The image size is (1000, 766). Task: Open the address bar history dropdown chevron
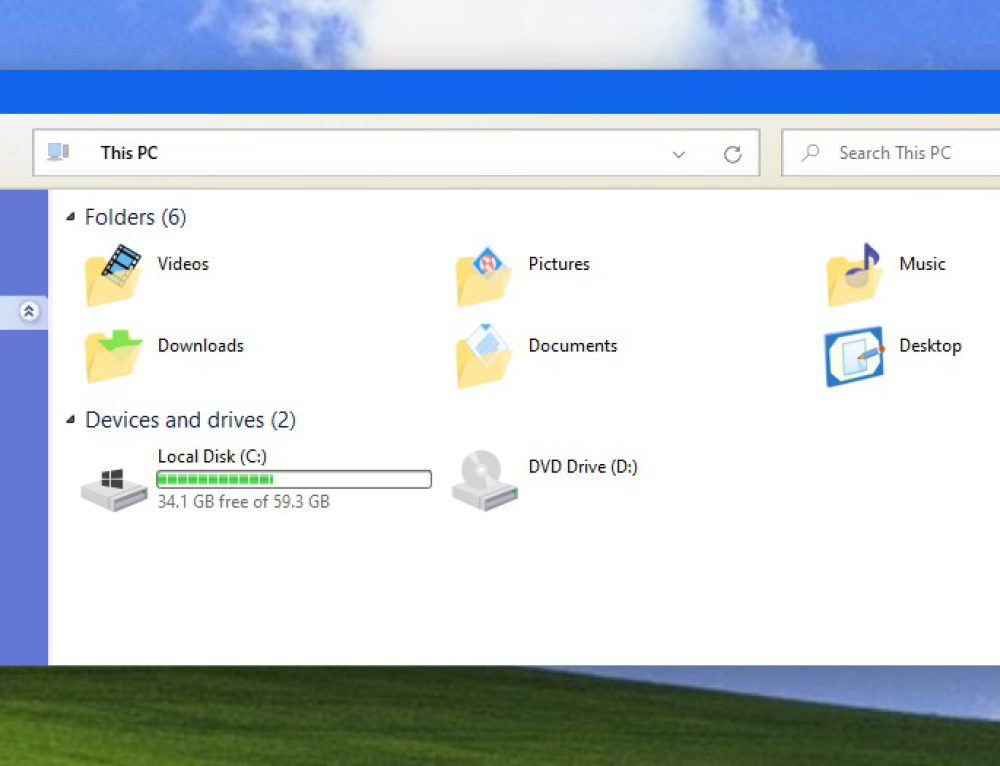tap(679, 155)
